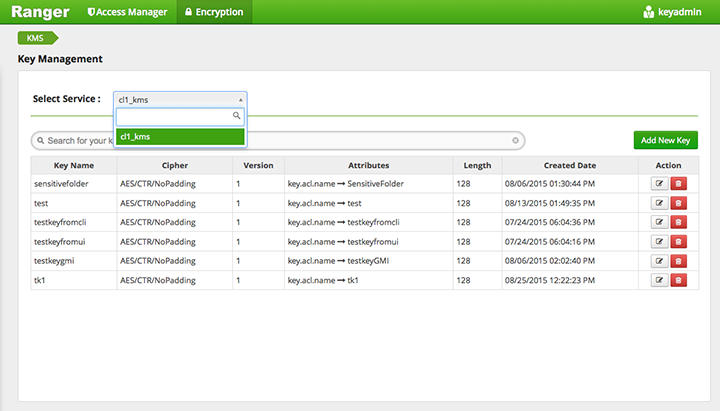Click the keyadmin user icon
Viewport: 720px width, 411px height.
pos(648,12)
